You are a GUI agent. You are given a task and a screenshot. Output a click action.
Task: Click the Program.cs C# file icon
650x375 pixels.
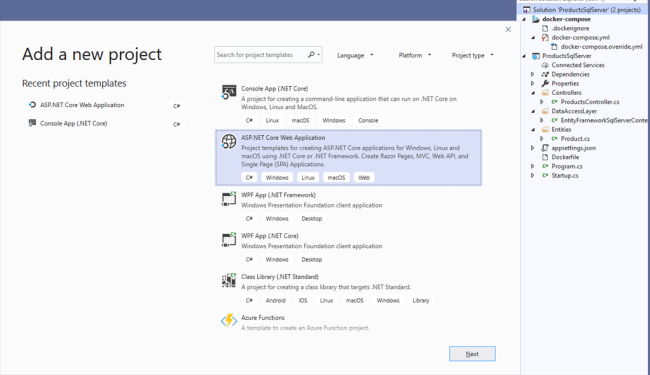tap(545, 166)
